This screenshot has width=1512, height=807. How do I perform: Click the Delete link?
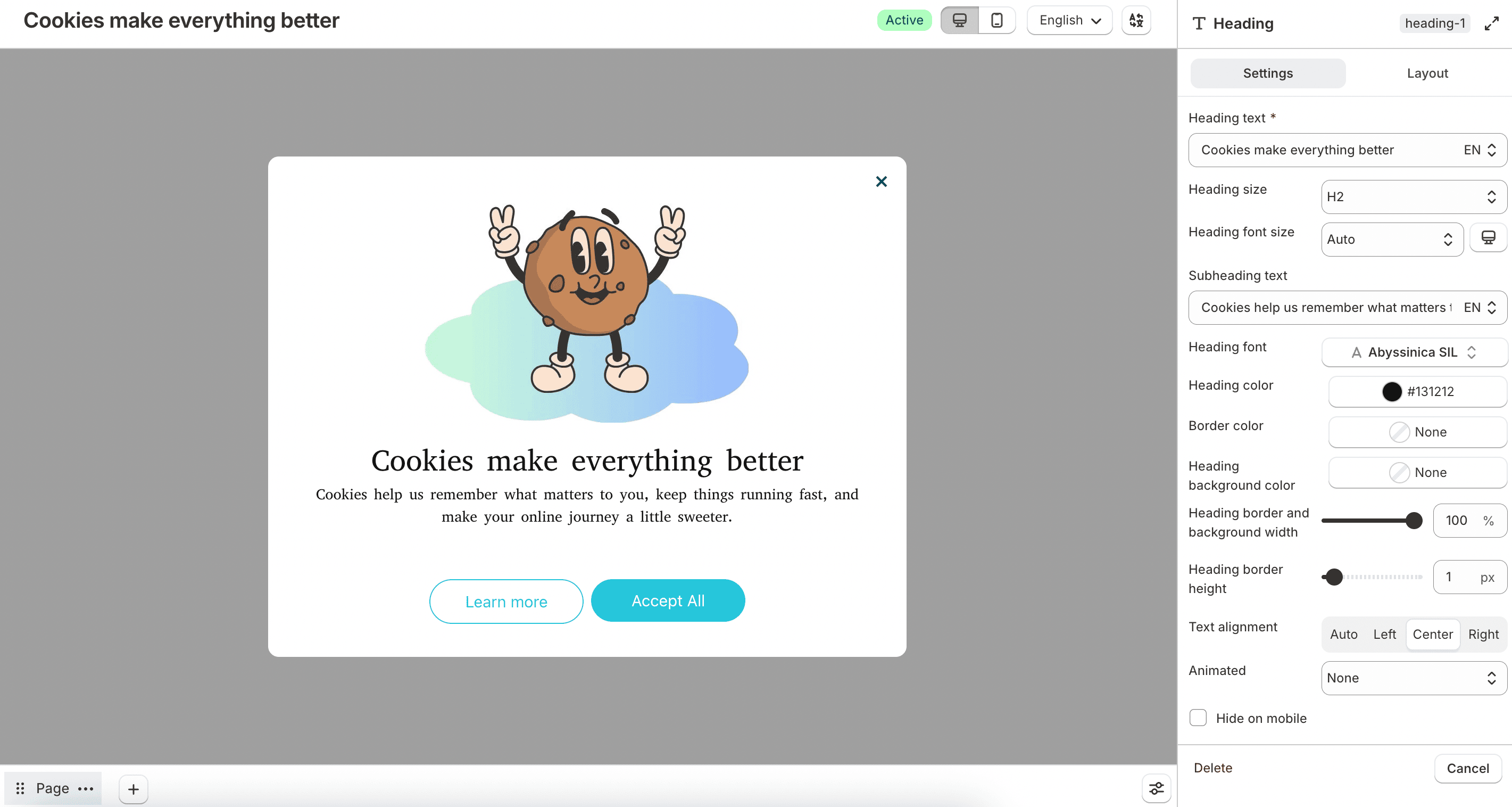point(1212,768)
